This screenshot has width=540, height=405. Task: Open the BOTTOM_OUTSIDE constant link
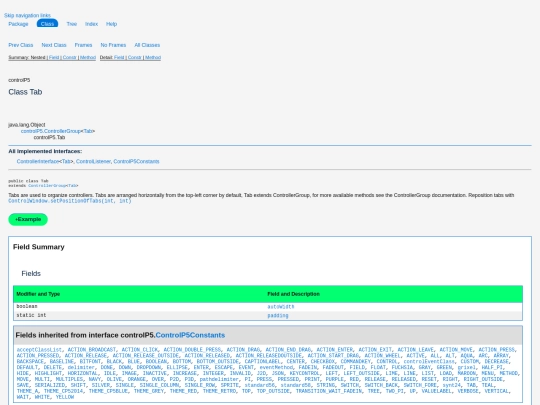[218, 362]
